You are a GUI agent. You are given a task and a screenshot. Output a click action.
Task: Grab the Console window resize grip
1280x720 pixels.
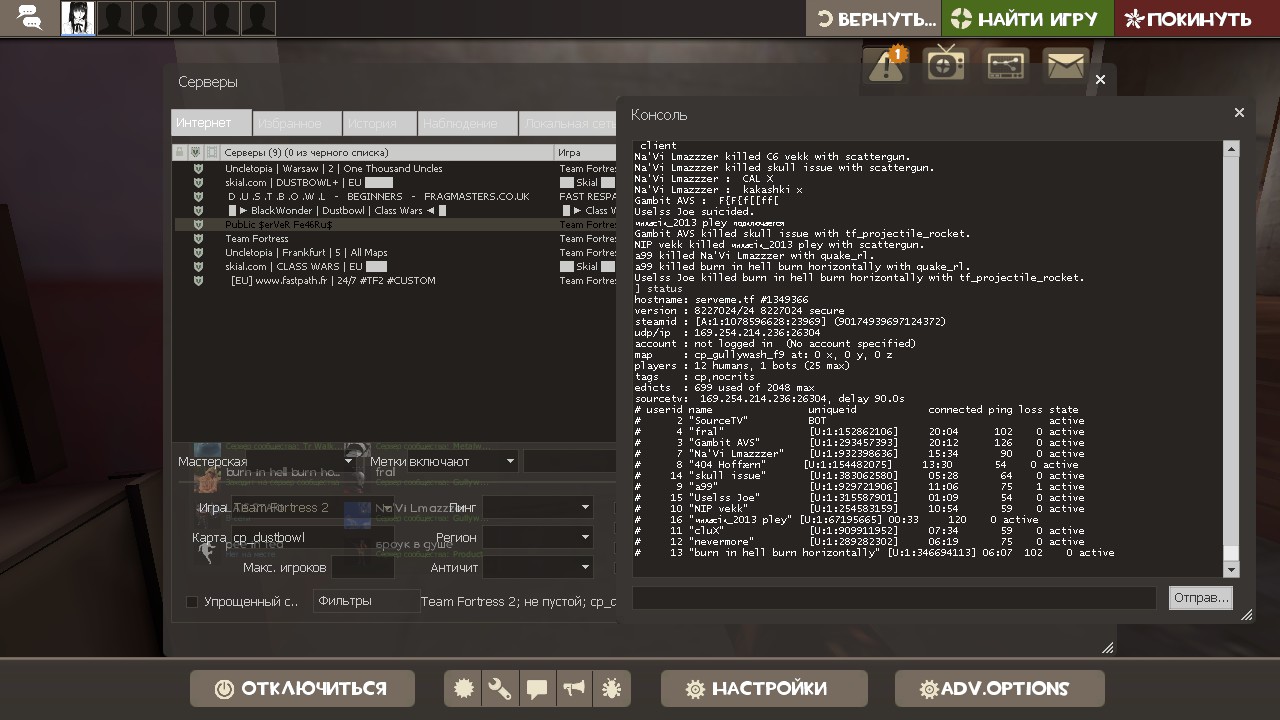pyautogui.click(x=1246, y=615)
